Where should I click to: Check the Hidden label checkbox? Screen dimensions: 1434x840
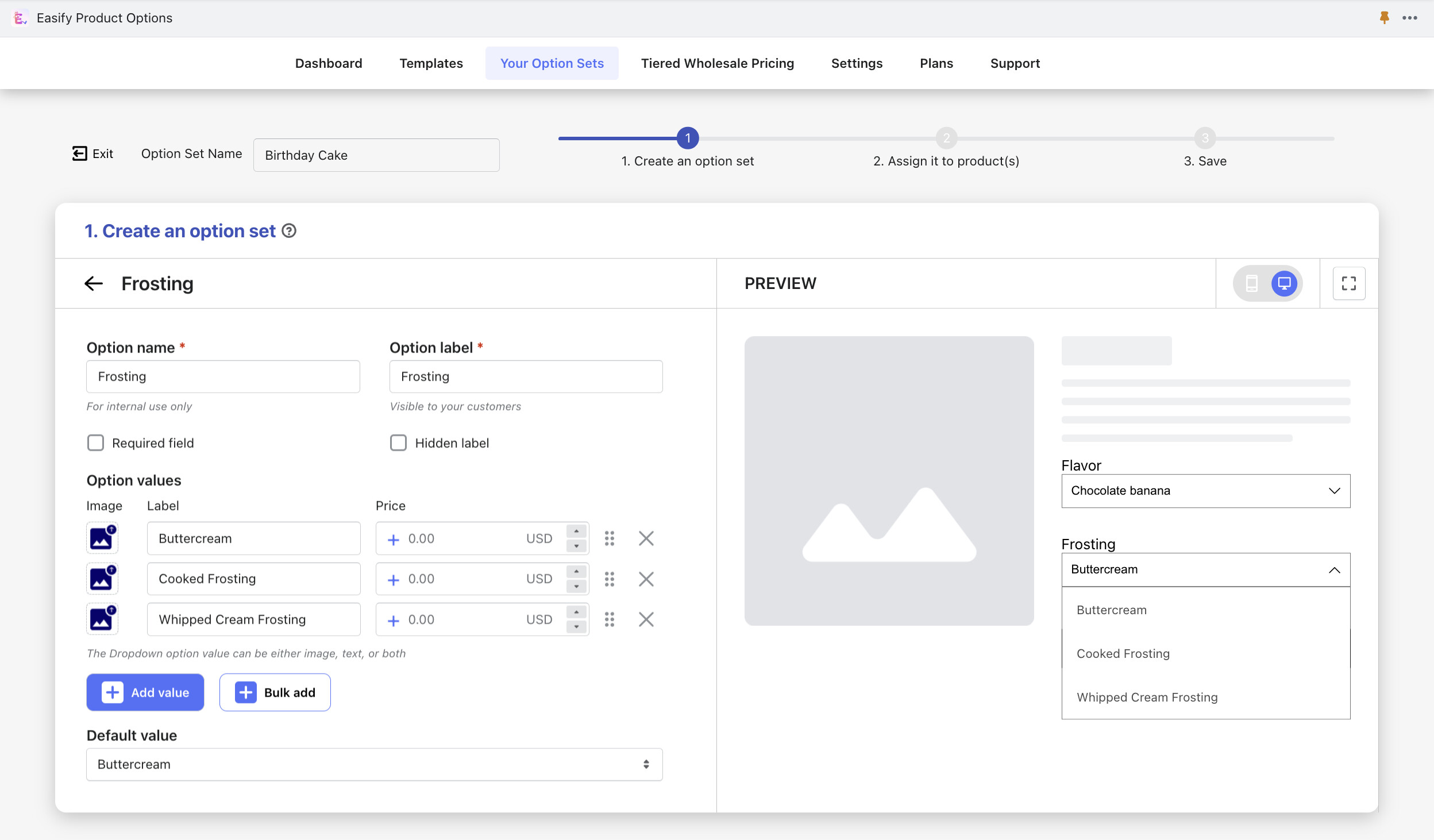click(398, 443)
